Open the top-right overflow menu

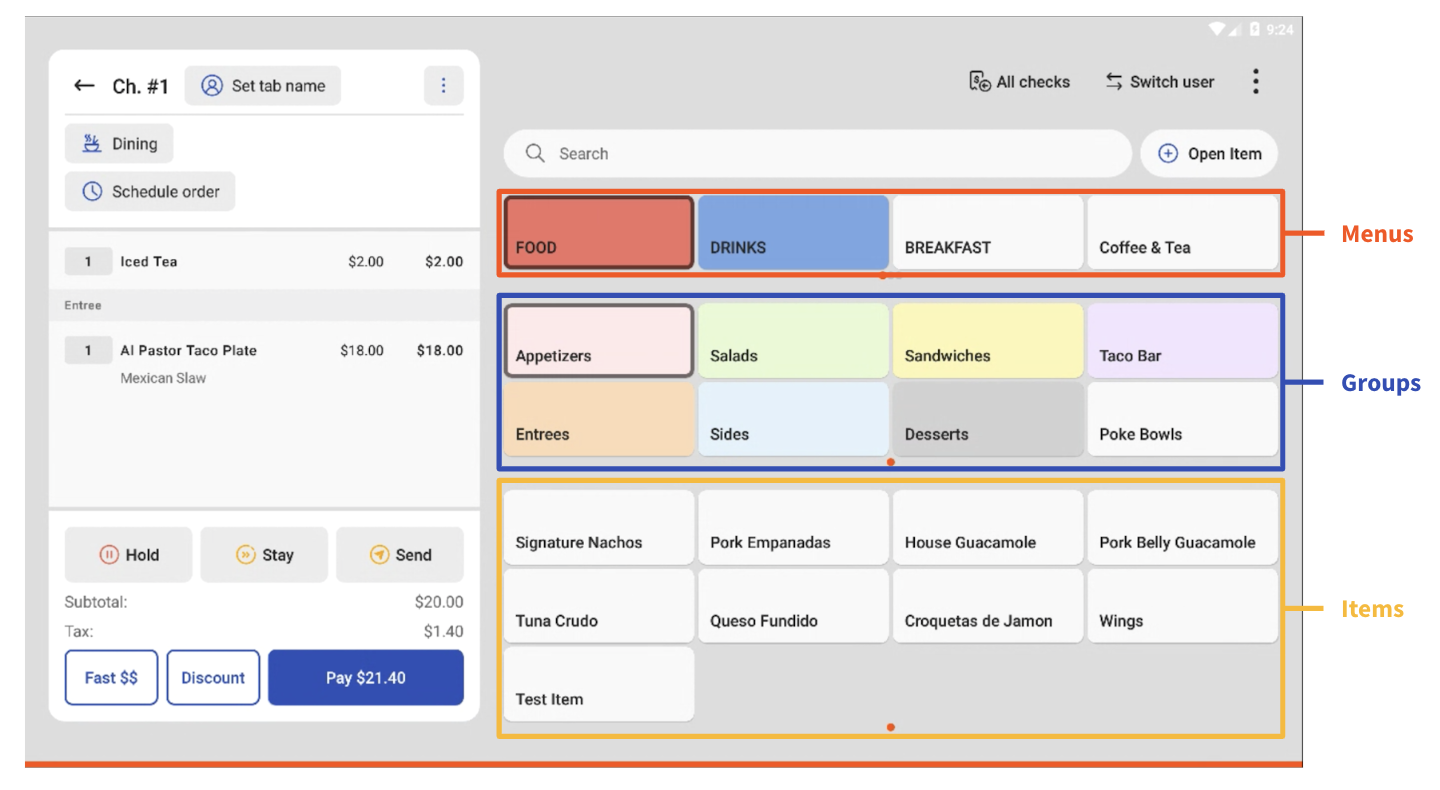pyautogui.click(x=1256, y=81)
